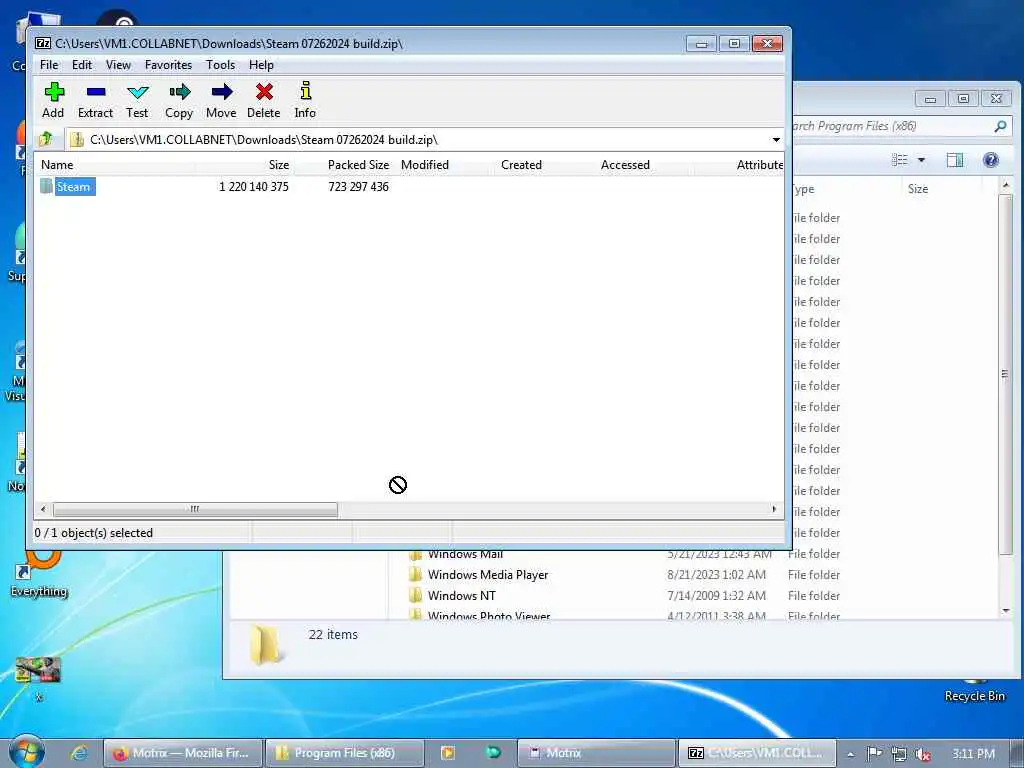The image size is (1024, 768).
Task: Run the Test archive tool
Action: tap(137, 92)
